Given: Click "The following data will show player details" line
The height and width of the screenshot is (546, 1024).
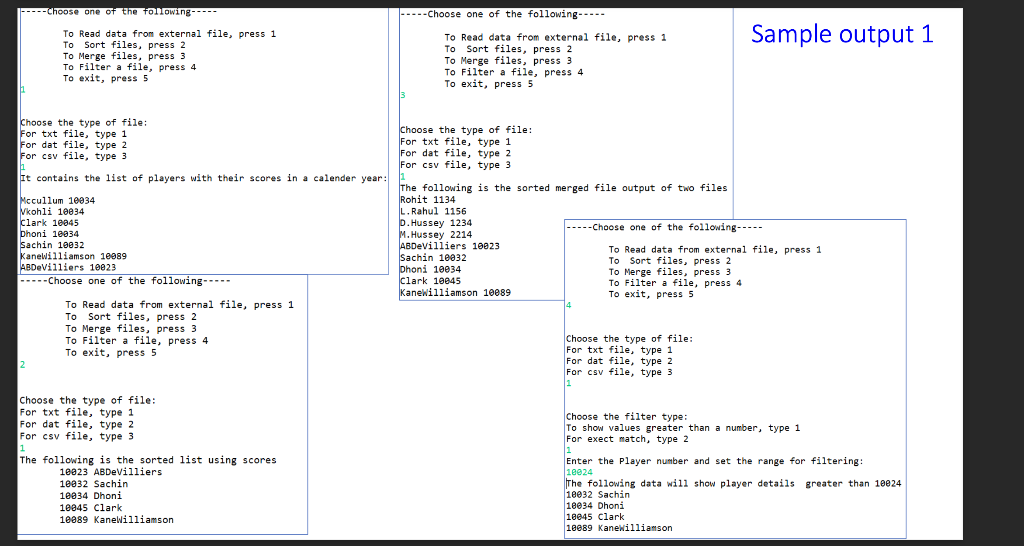Looking at the screenshot, I should (x=733, y=483).
